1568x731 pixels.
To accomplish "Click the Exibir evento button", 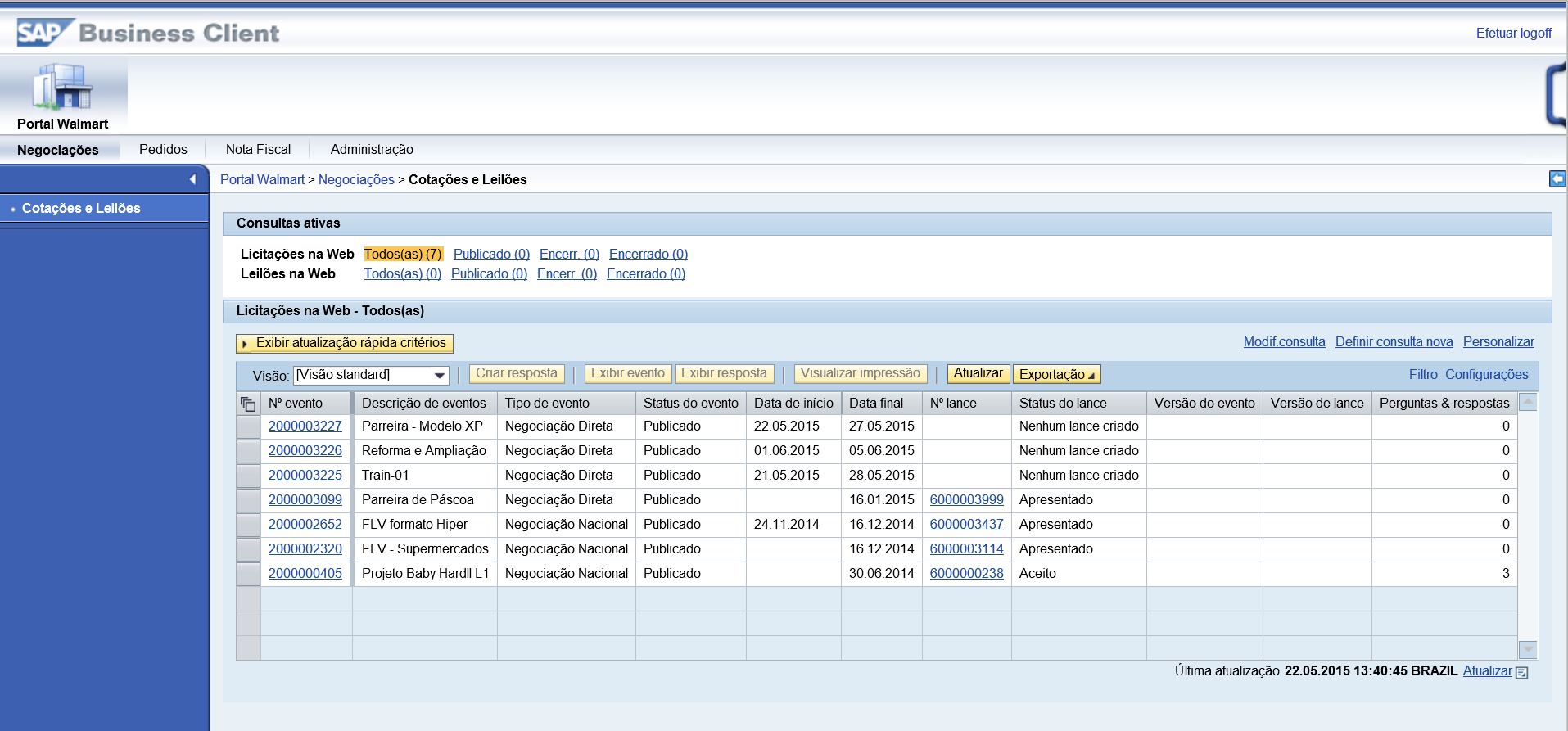I will point(628,373).
